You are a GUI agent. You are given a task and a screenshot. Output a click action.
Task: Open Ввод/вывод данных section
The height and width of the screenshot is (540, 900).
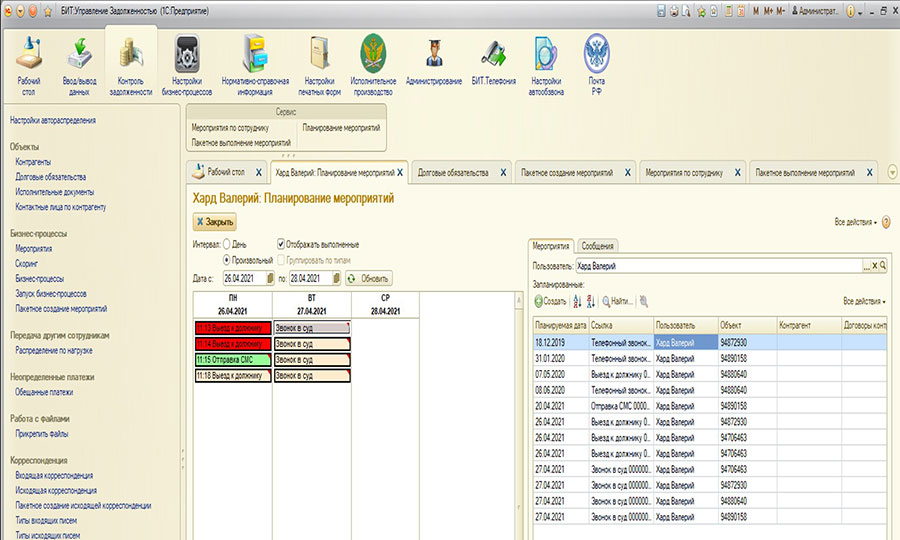tap(80, 54)
